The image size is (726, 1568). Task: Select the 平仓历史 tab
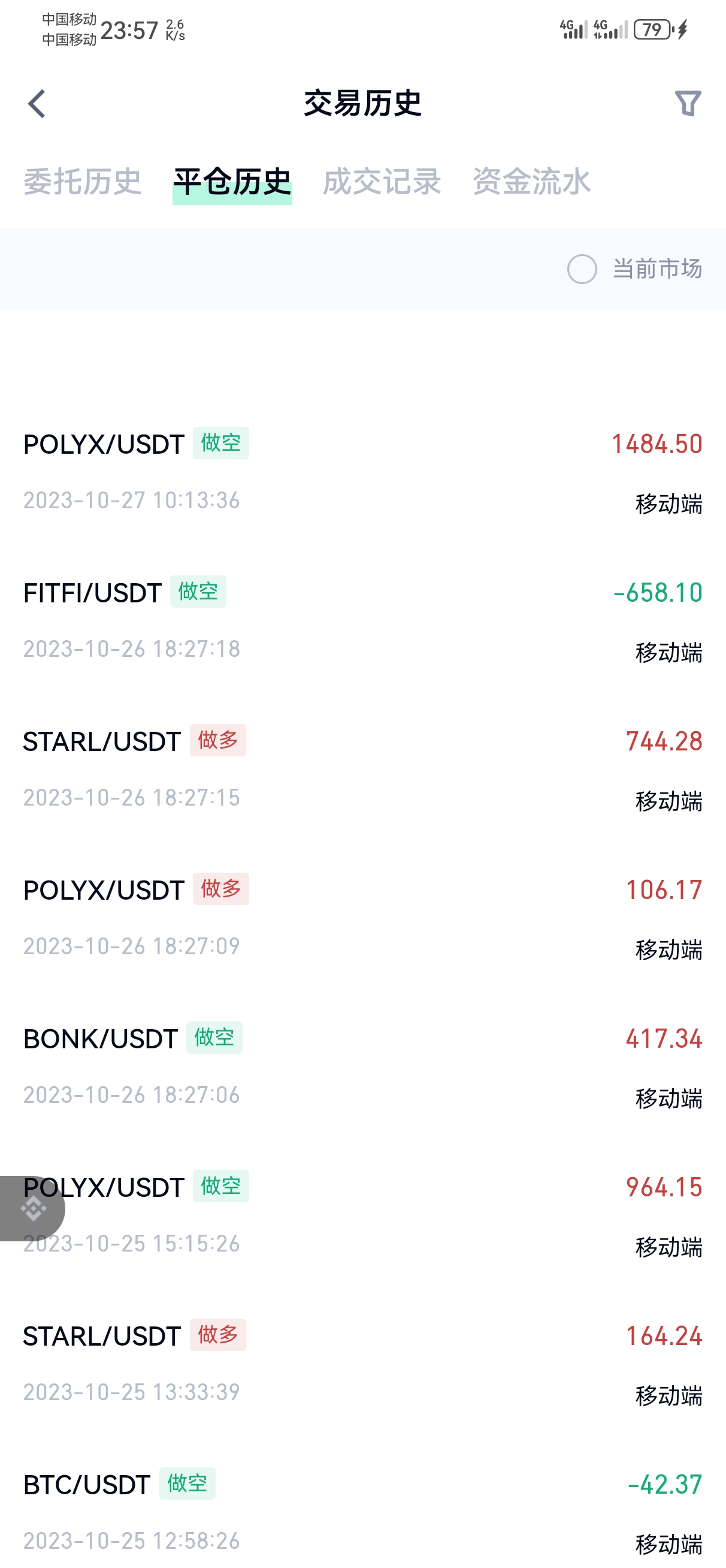click(232, 182)
